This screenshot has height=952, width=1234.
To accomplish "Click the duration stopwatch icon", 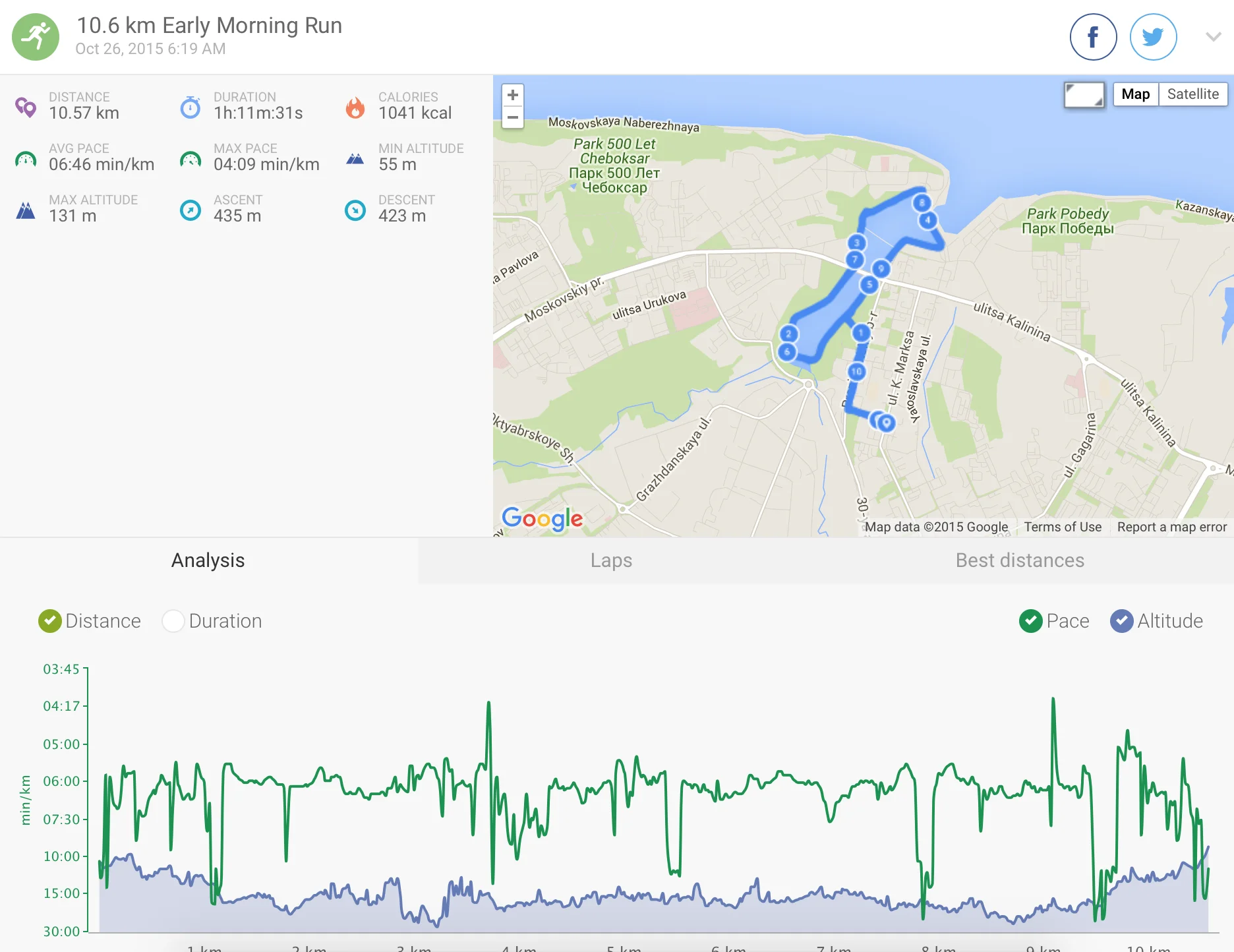I will pyautogui.click(x=191, y=107).
